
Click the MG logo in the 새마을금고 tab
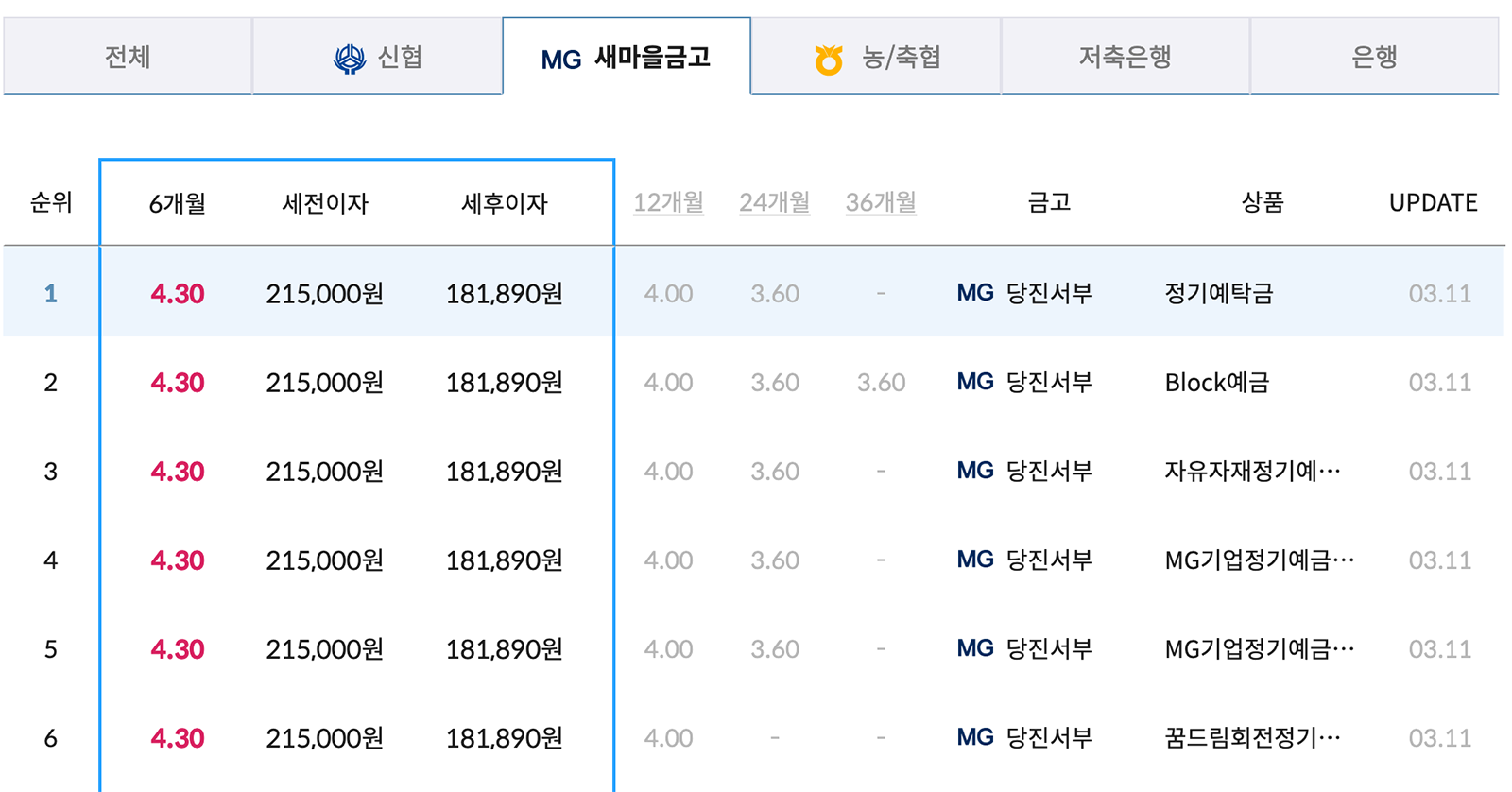(x=560, y=60)
